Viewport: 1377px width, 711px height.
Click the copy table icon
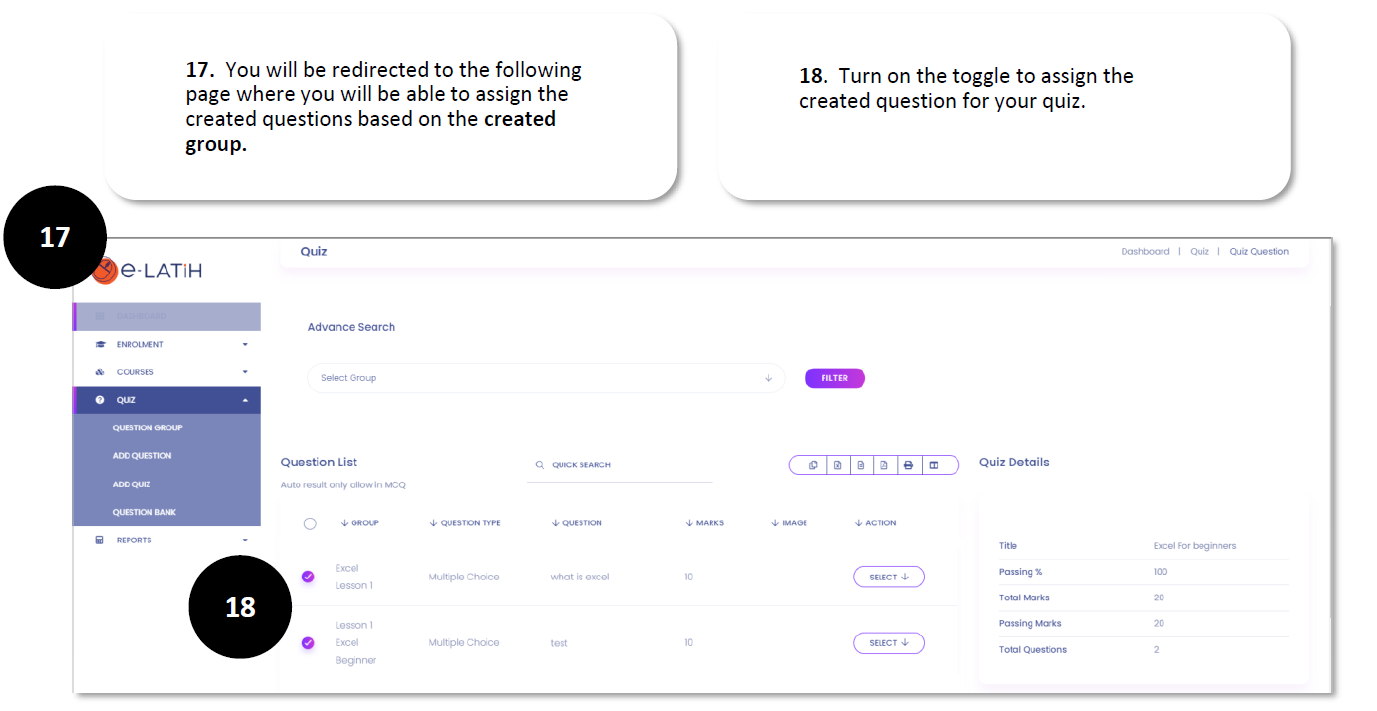click(813, 465)
